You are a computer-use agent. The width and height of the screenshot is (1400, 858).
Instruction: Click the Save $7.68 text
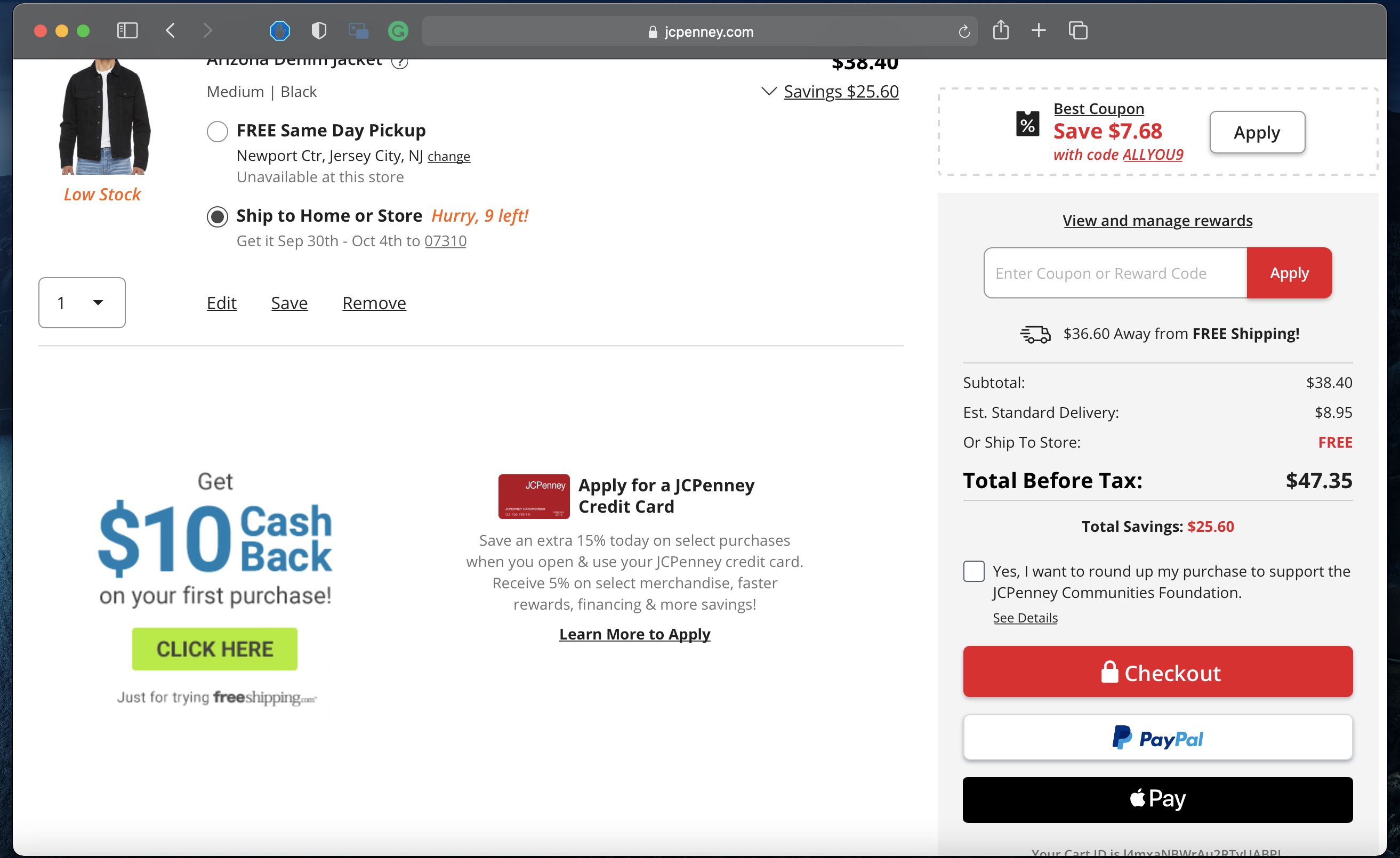1107,131
